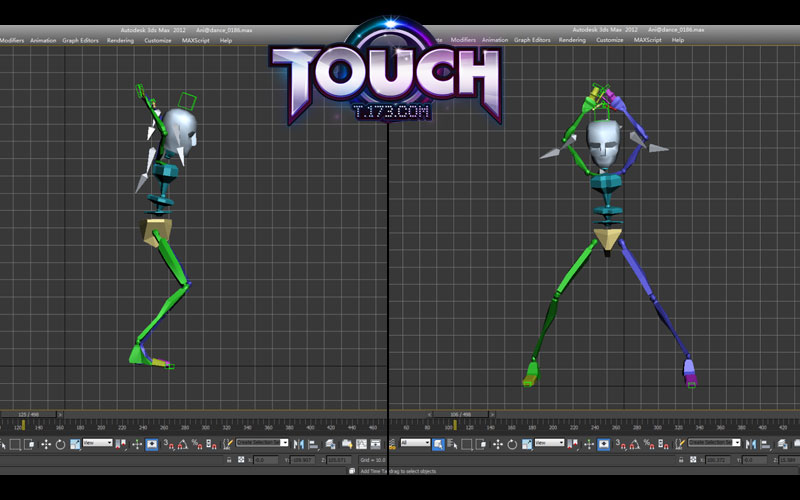Toggle Spinner Snap in left window toolbar

[211, 444]
